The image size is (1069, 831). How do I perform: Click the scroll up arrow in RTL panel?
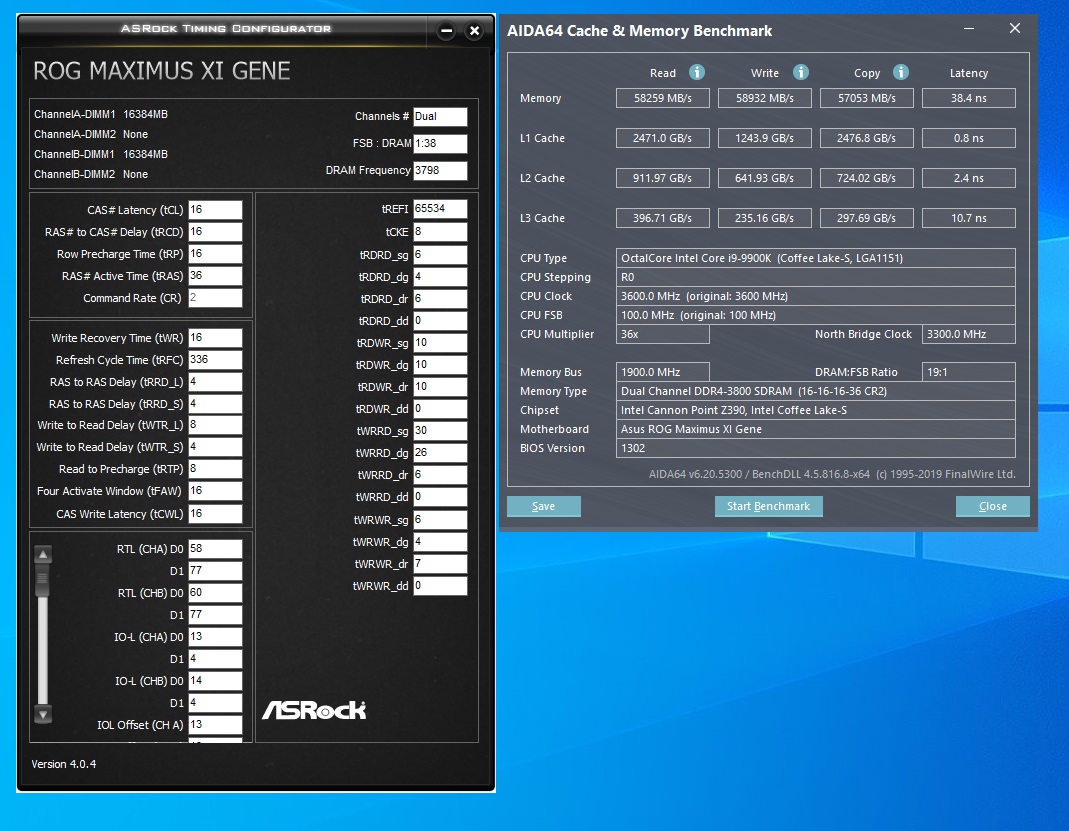[43, 554]
